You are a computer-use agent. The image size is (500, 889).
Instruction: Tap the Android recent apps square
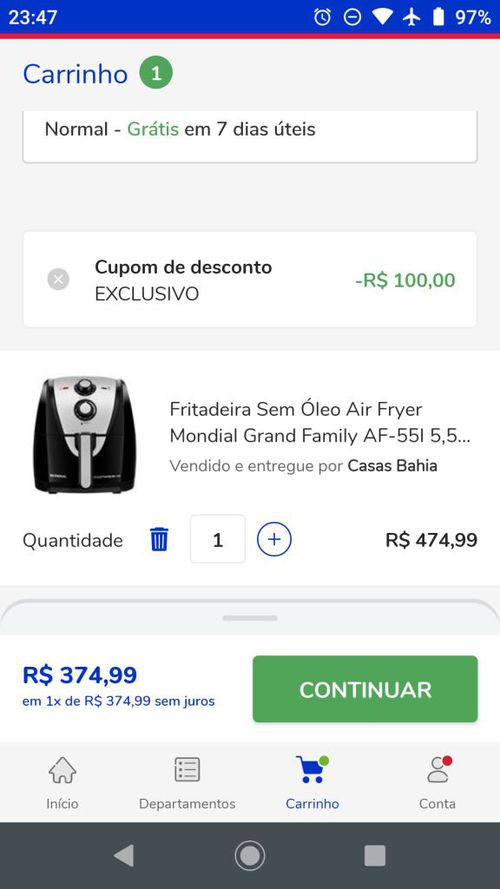click(x=375, y=855)
